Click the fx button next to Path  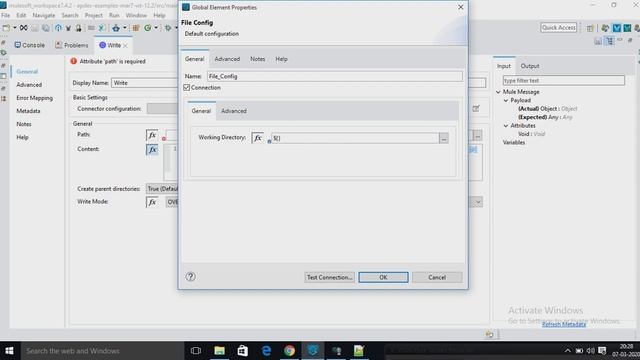click(152, 135)
